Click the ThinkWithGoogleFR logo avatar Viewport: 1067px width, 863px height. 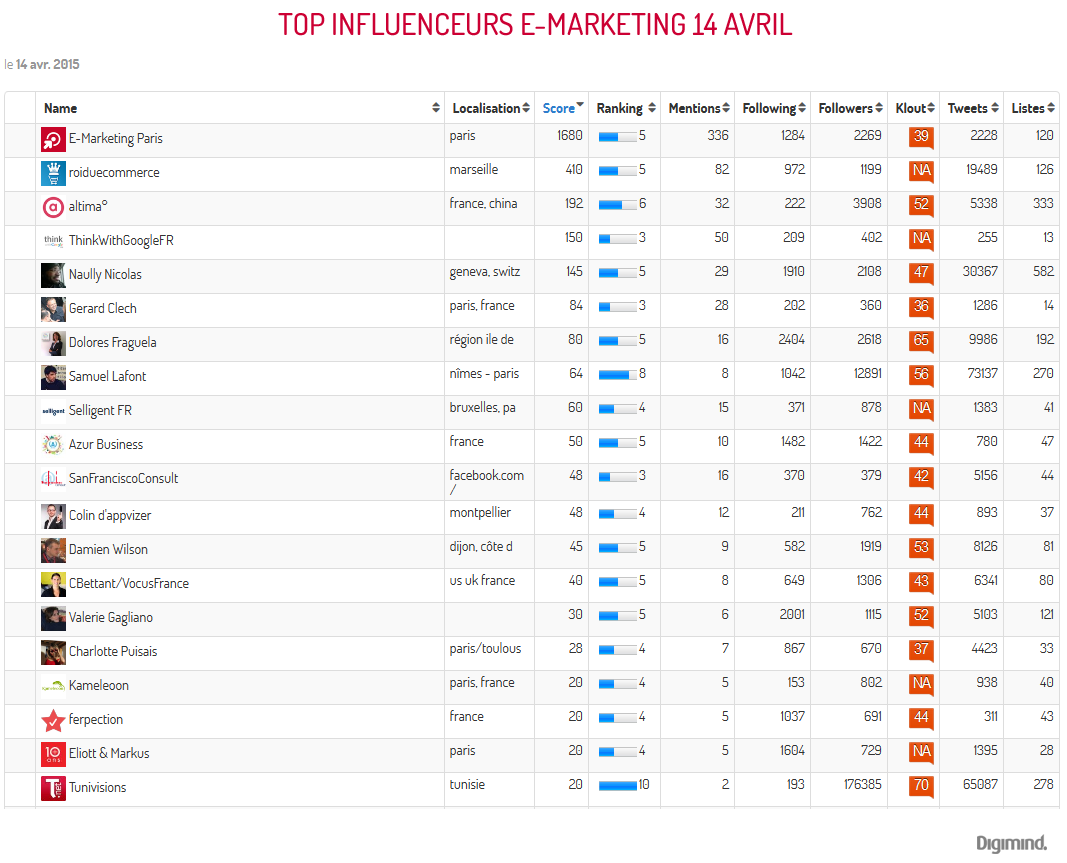53,241
